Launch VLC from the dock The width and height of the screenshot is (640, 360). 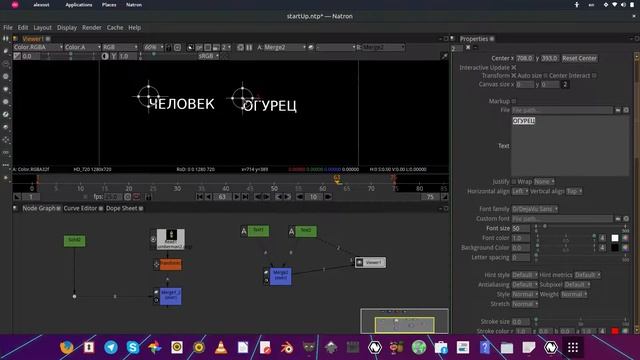[221, 348]
